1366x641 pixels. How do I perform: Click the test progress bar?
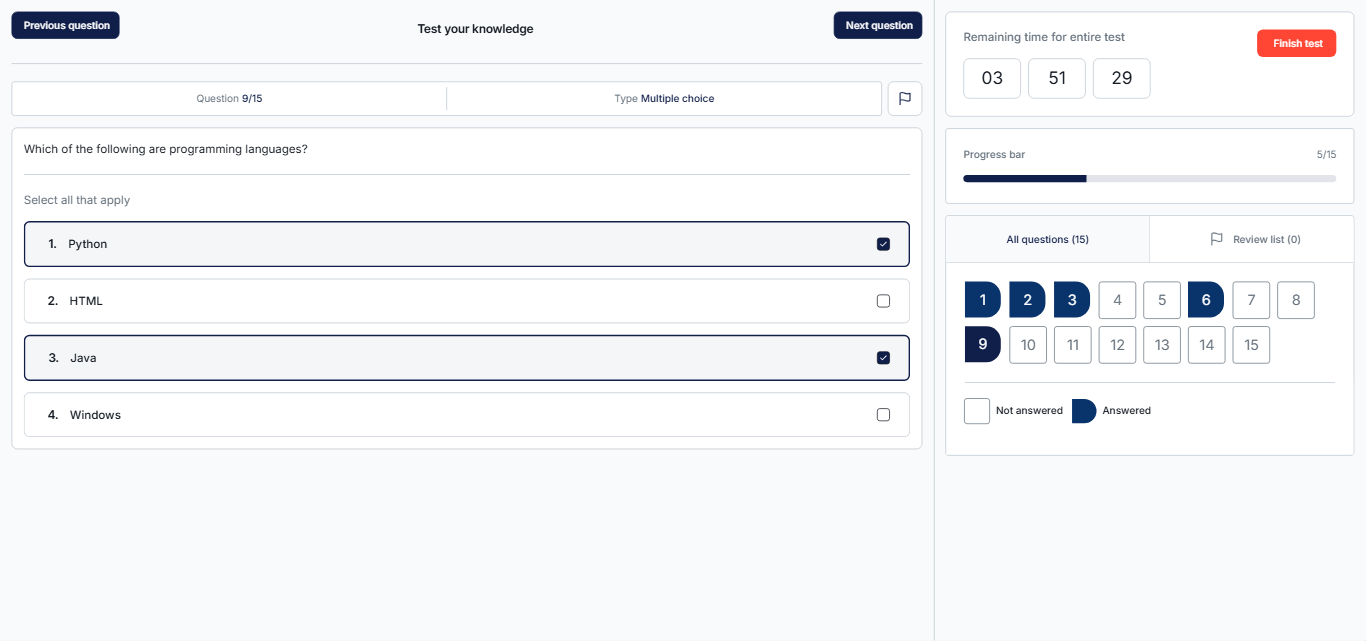(x=1149, y=179)
